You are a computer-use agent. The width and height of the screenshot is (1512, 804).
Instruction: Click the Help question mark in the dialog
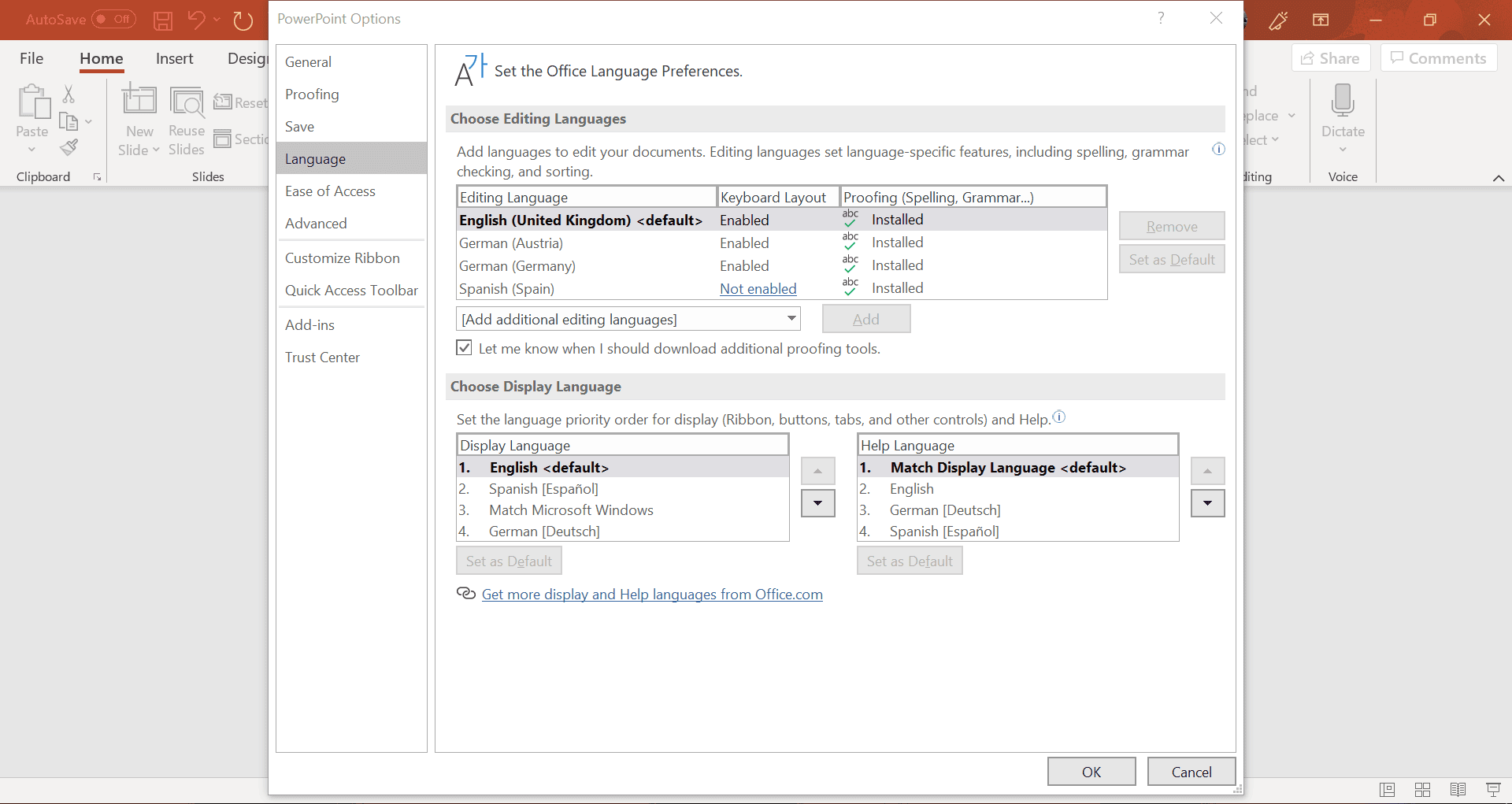1161,18
